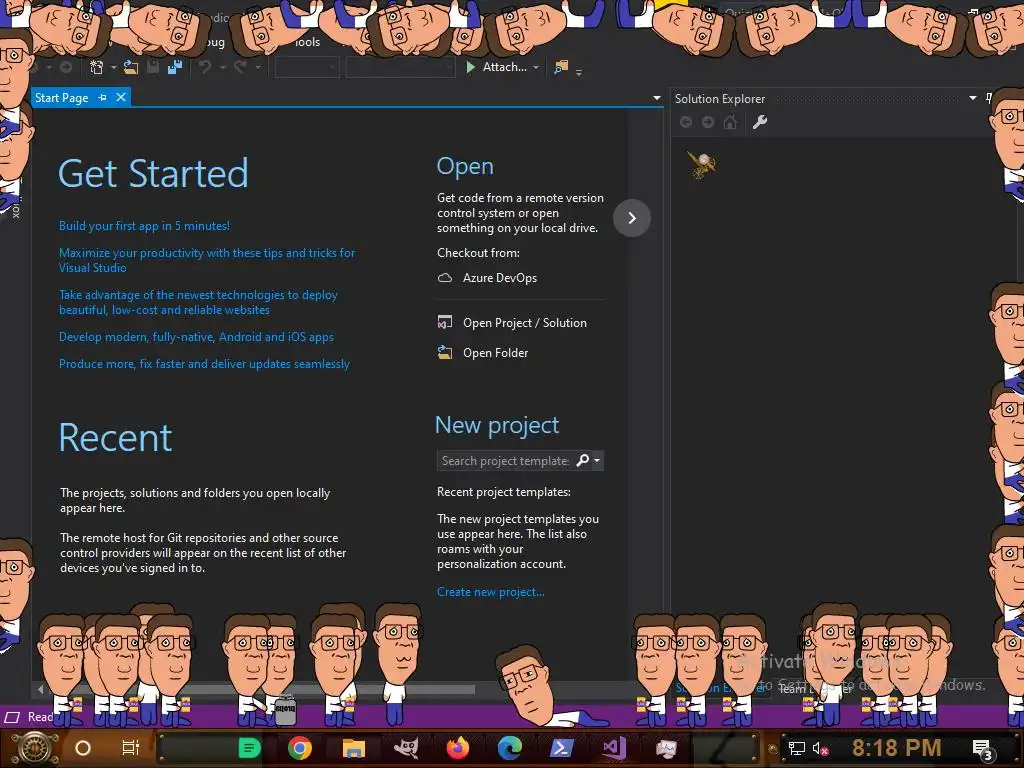This screenshot has height=768, width=1024.
Task: Click the Open File toolbar icon
Action: point(131,67)
